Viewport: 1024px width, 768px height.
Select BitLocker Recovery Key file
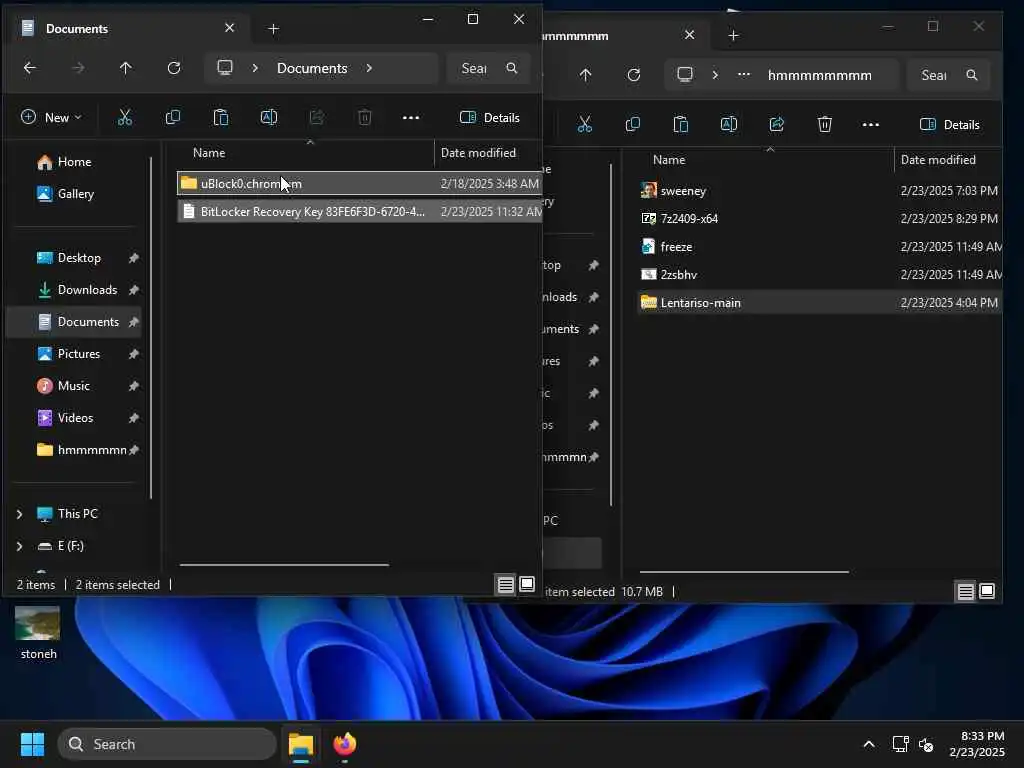[359, 212]
